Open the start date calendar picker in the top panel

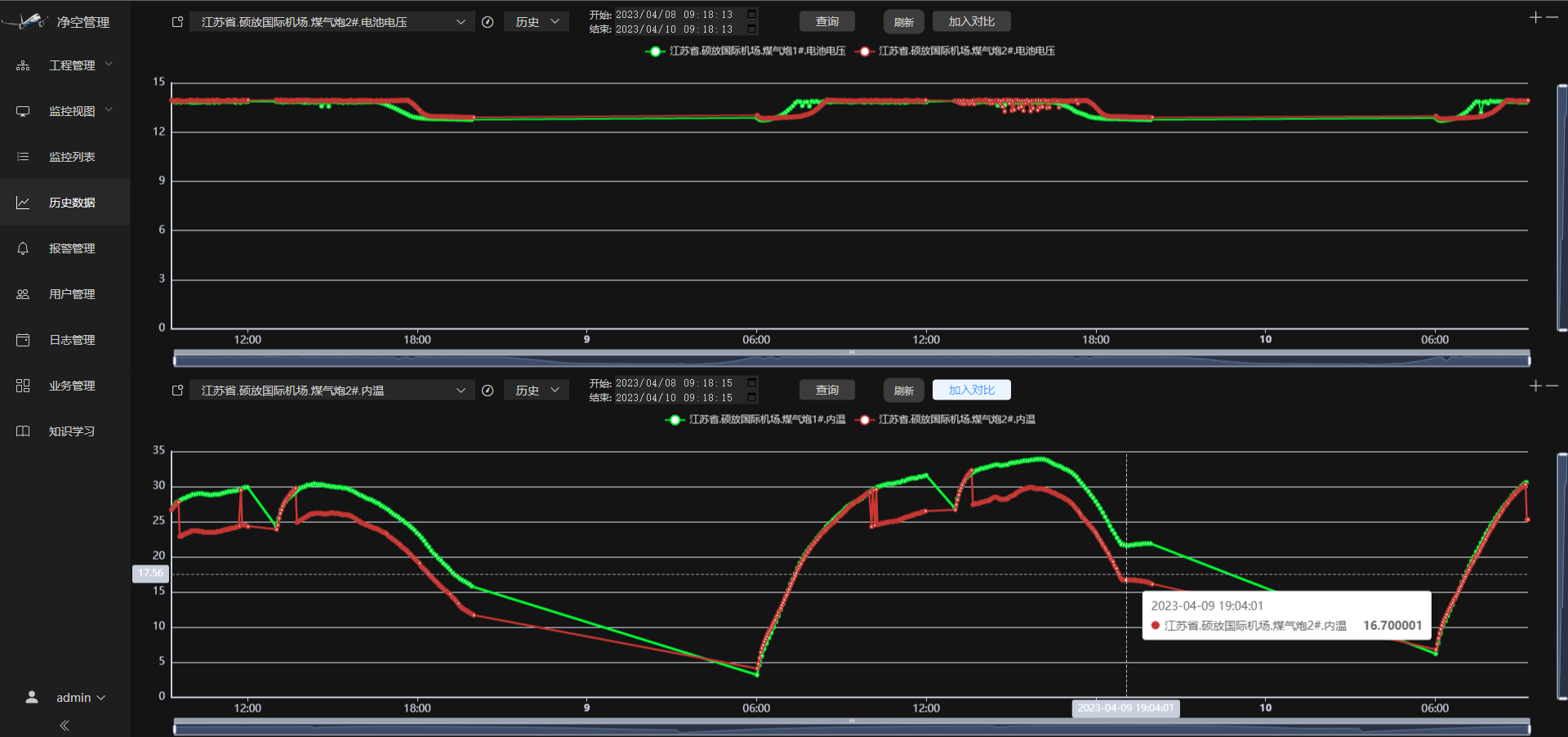(x=752, y=14)
